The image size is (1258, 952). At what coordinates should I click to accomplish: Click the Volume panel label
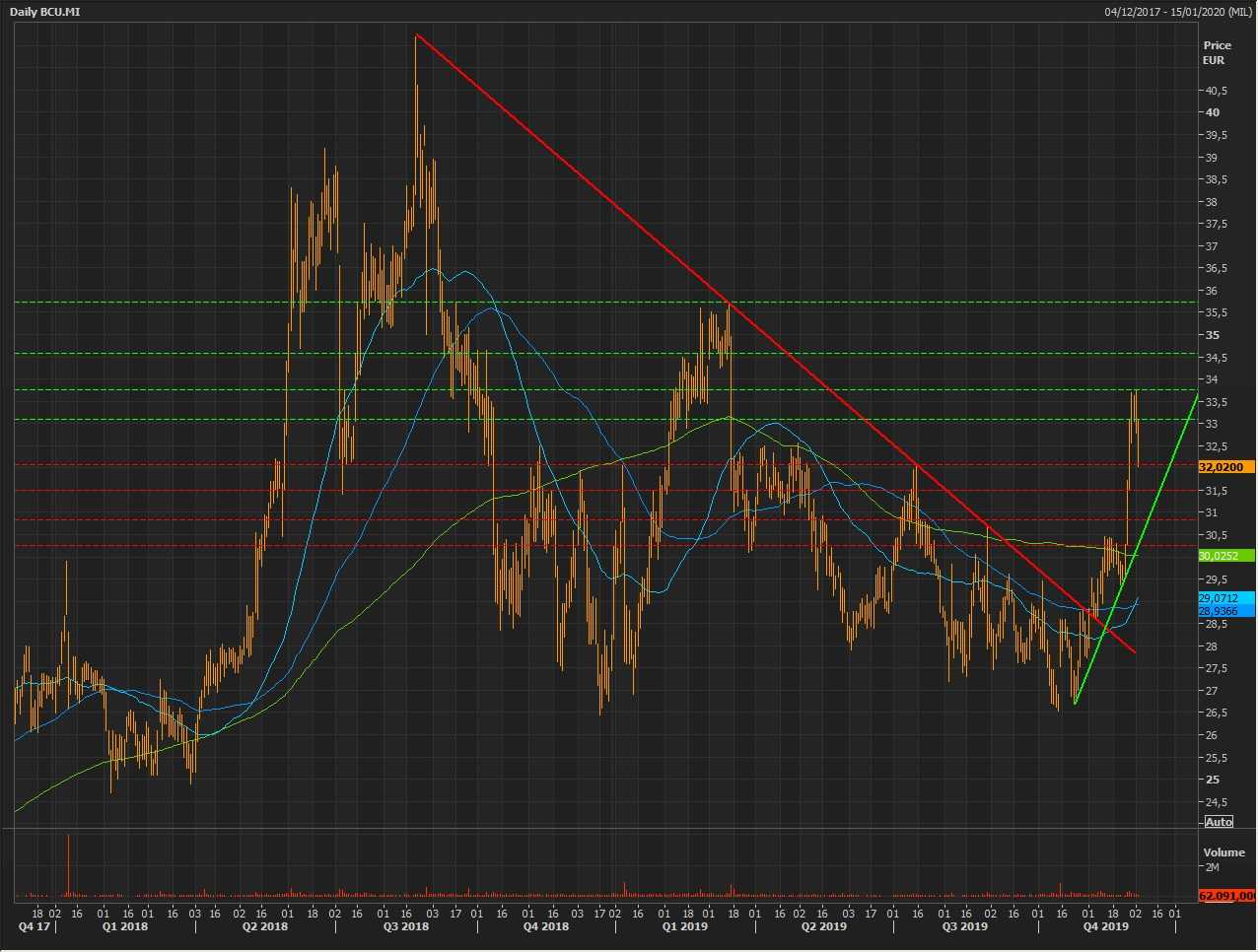[x=1223, y=852]
